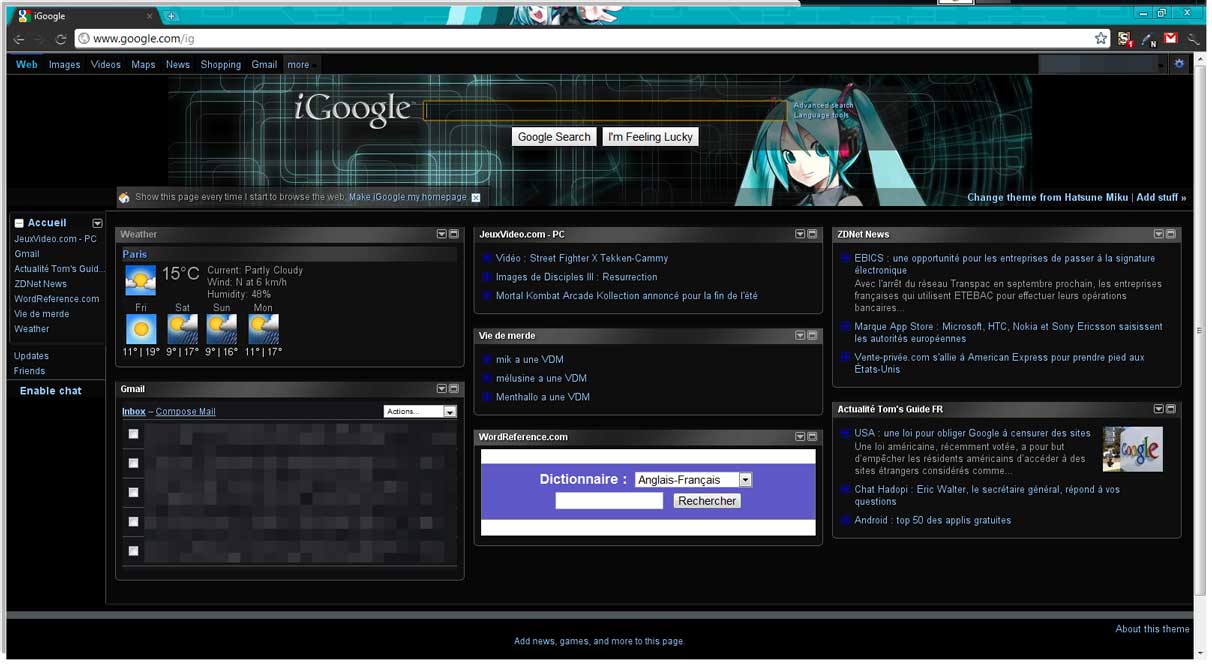Viewport: 1212px width, 665px height.
Task: Minimize the Weather widget
Action: 453,233
